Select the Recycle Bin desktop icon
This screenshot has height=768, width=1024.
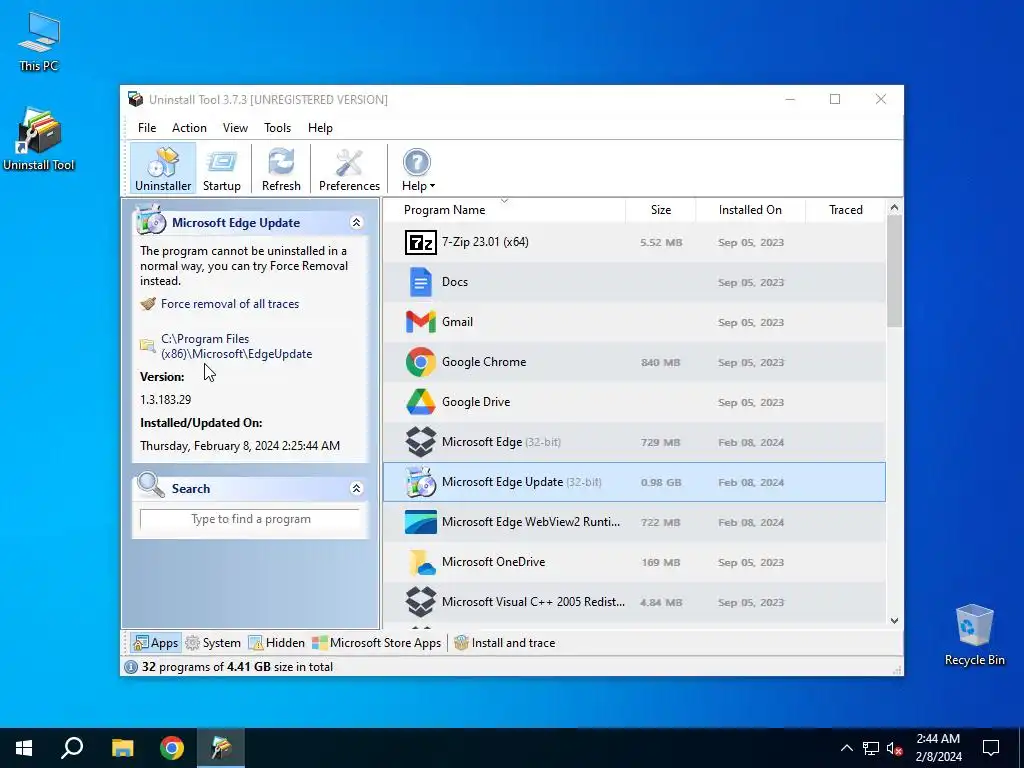pos(974,635)
